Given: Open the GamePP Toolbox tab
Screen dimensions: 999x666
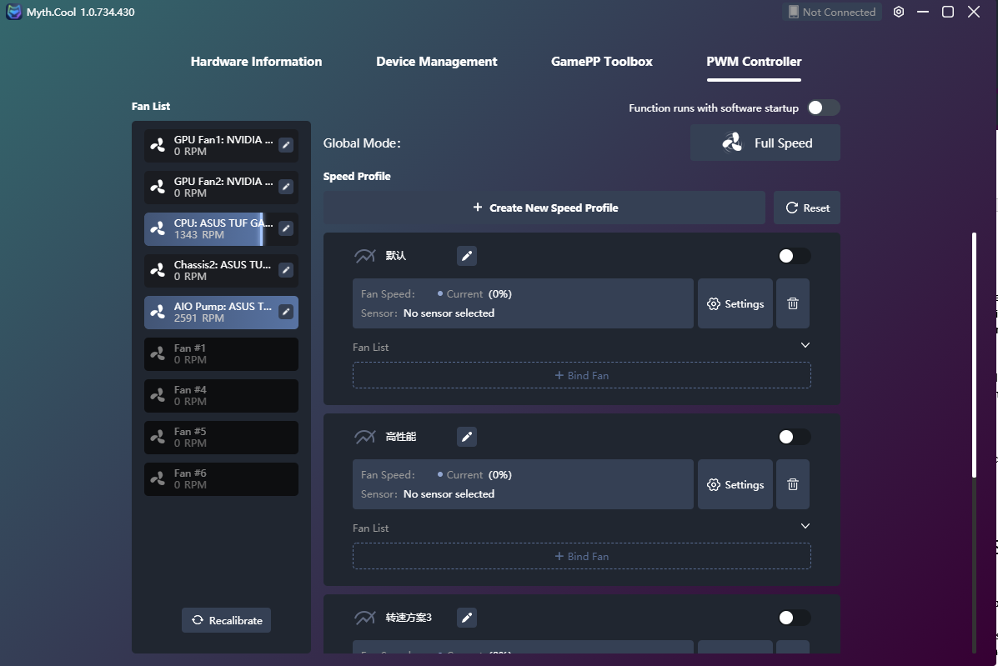Looking at the screenshot, I should point(601,62).
